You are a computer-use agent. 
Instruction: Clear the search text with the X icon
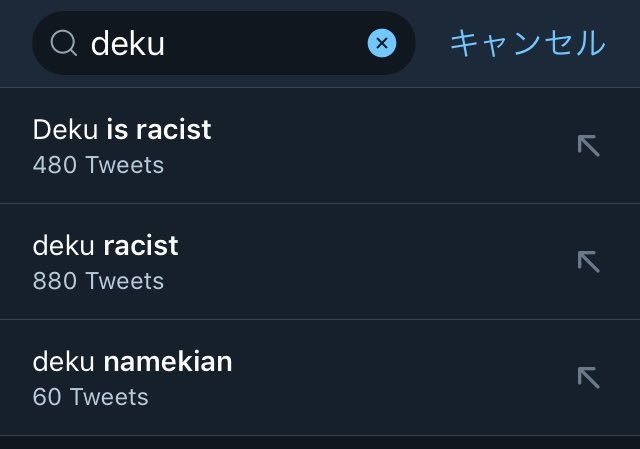click(x=382, y=43)
